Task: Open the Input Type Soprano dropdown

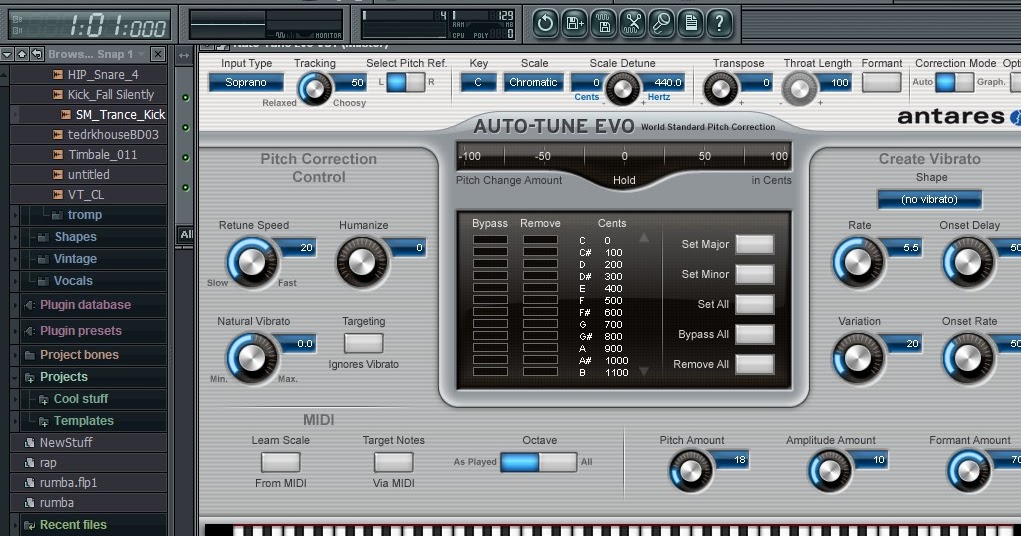Action: click(x=246, y=82)
